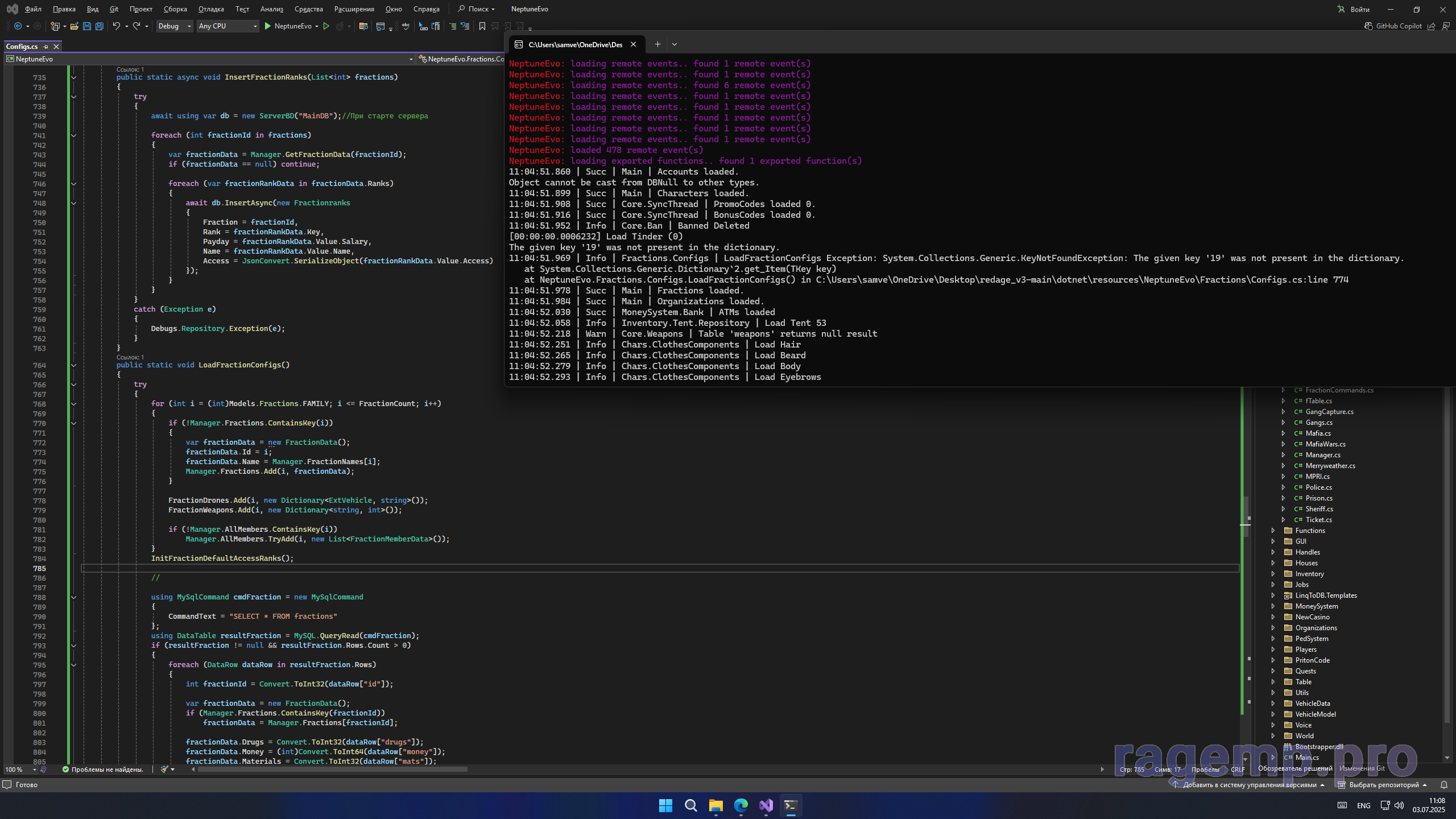Start NeptuneEvo with green play button
The image size is (1456, 819).
coord(268,26)
